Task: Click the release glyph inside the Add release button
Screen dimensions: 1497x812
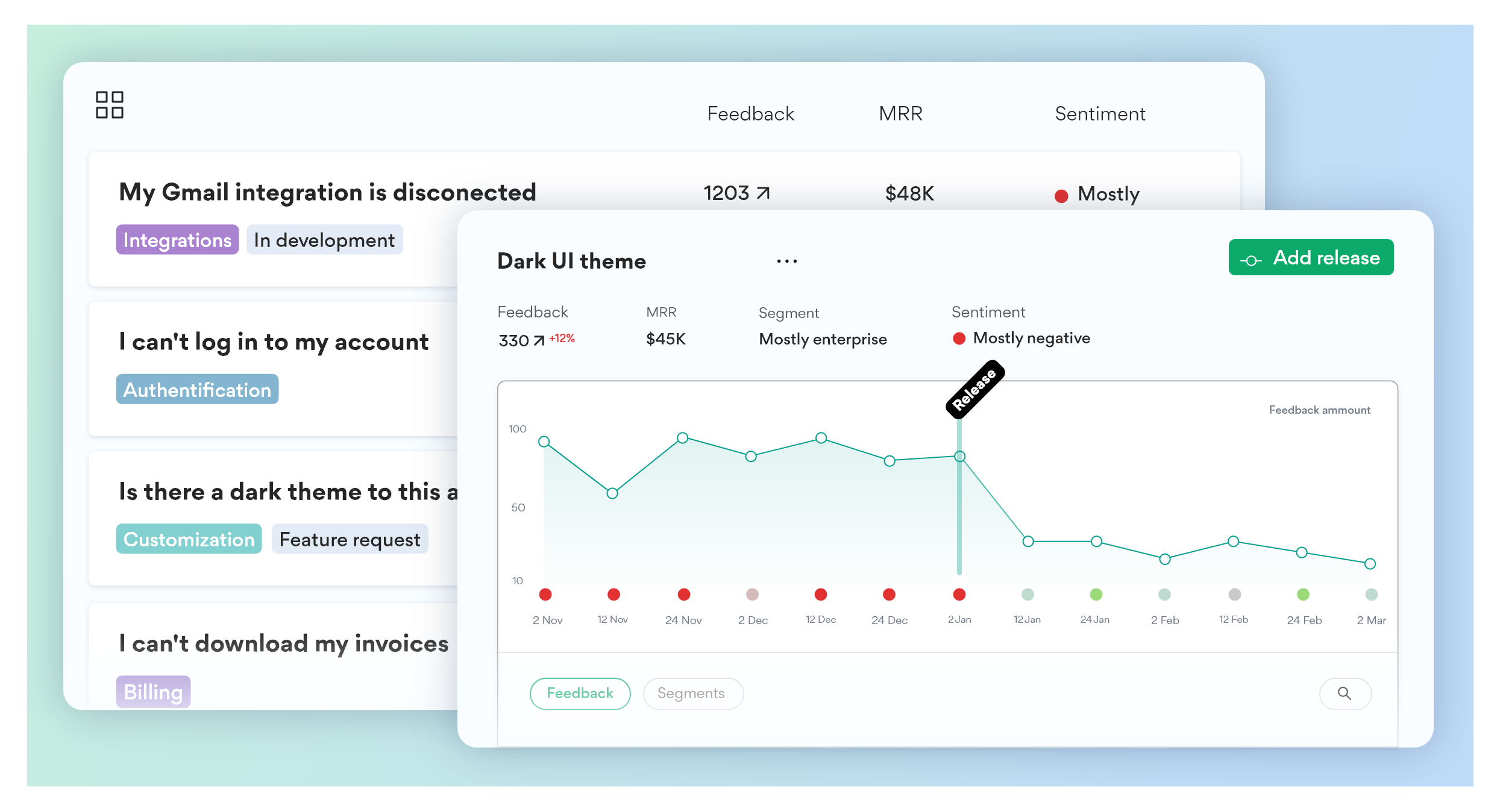Action: coord(1252,259)
